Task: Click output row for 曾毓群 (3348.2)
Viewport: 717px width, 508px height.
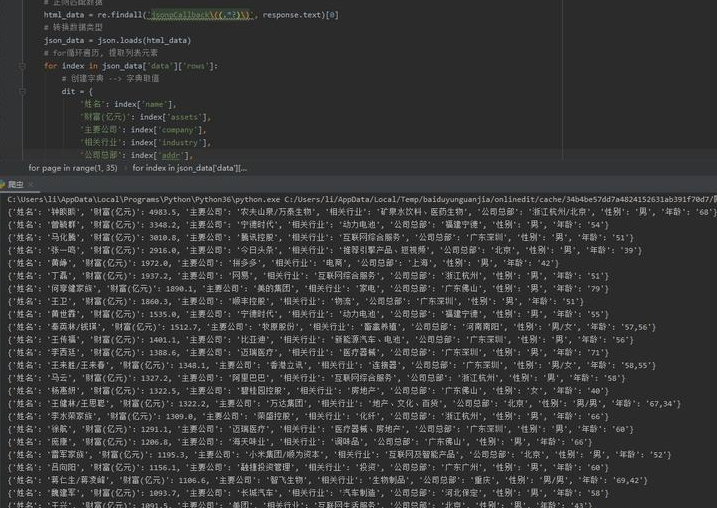Action: (308, 225)
